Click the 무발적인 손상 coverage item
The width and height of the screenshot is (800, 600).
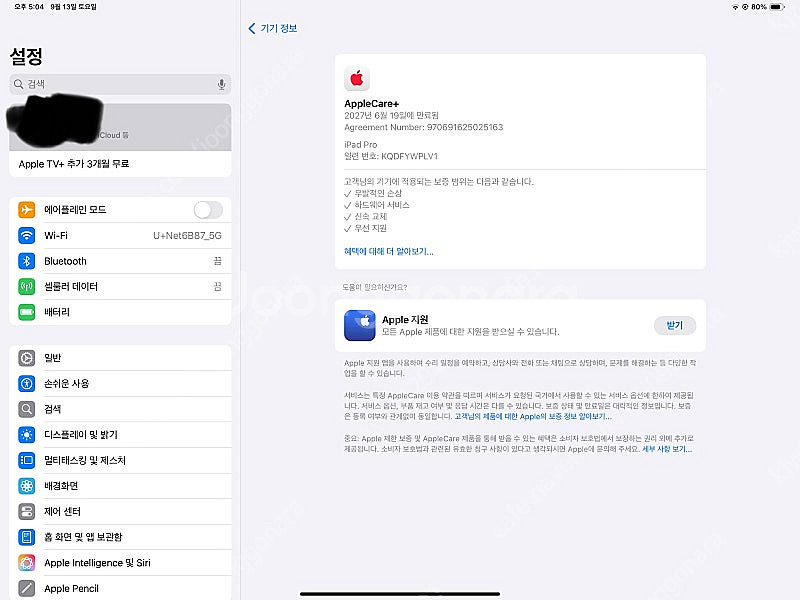pos(373,193)
